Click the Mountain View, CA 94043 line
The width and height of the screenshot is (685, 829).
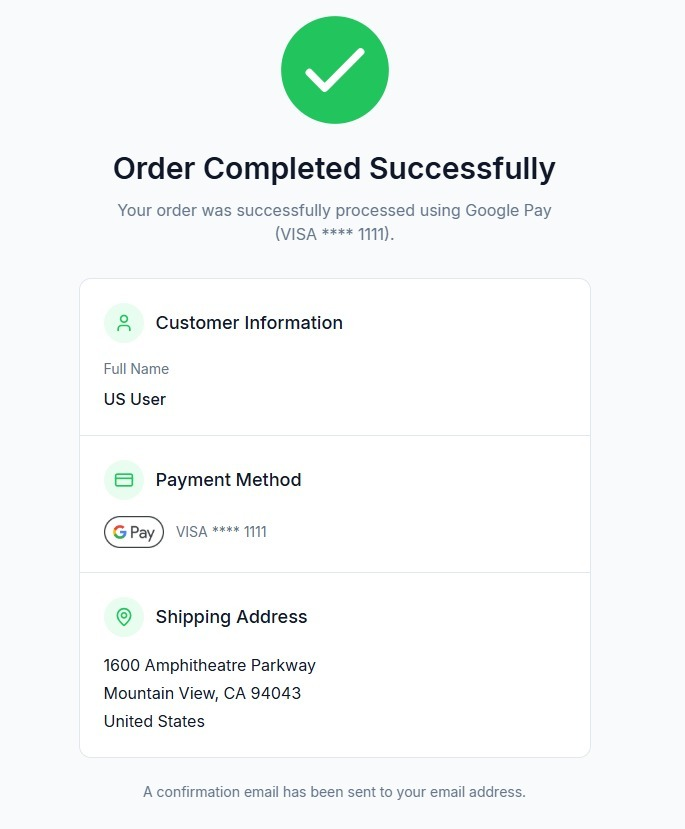(202, 693)
